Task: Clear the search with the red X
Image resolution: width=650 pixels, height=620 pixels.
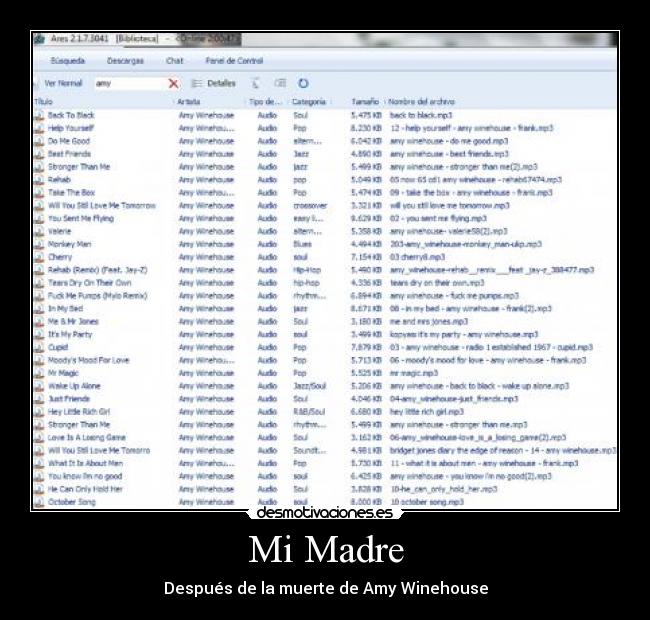Action: 174,84
